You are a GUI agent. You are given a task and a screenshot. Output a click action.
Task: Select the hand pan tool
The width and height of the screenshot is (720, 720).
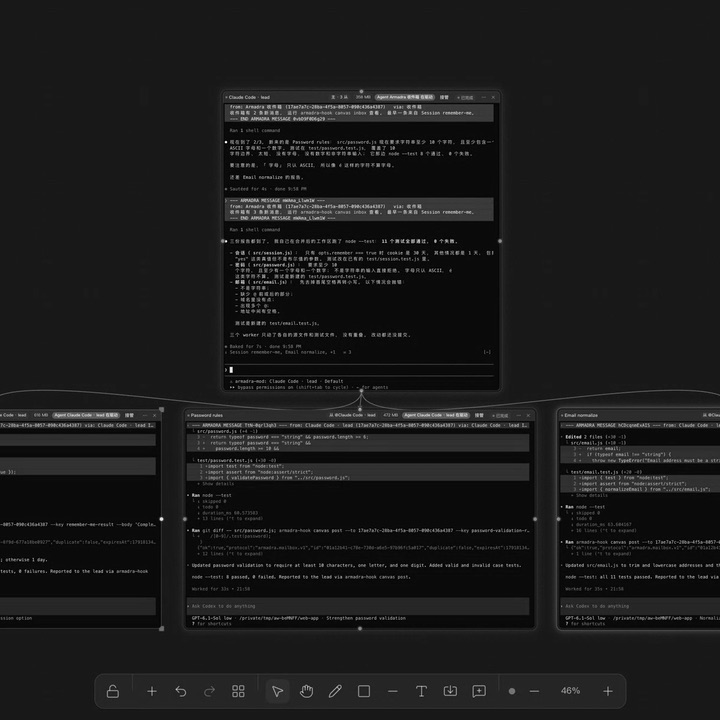306,691
